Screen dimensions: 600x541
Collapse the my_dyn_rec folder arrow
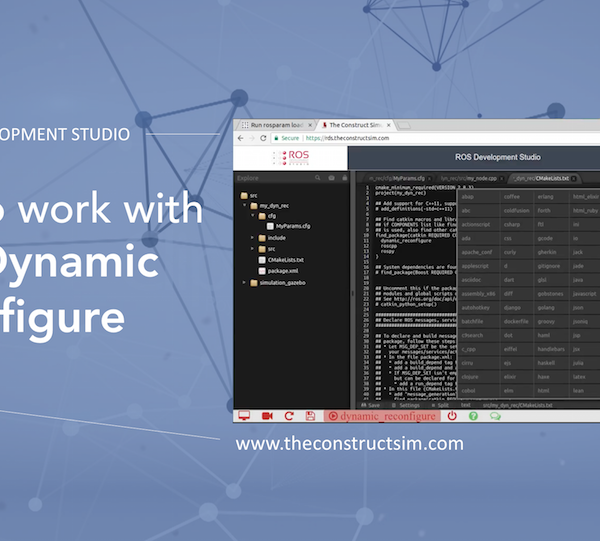tap(245, 205)
